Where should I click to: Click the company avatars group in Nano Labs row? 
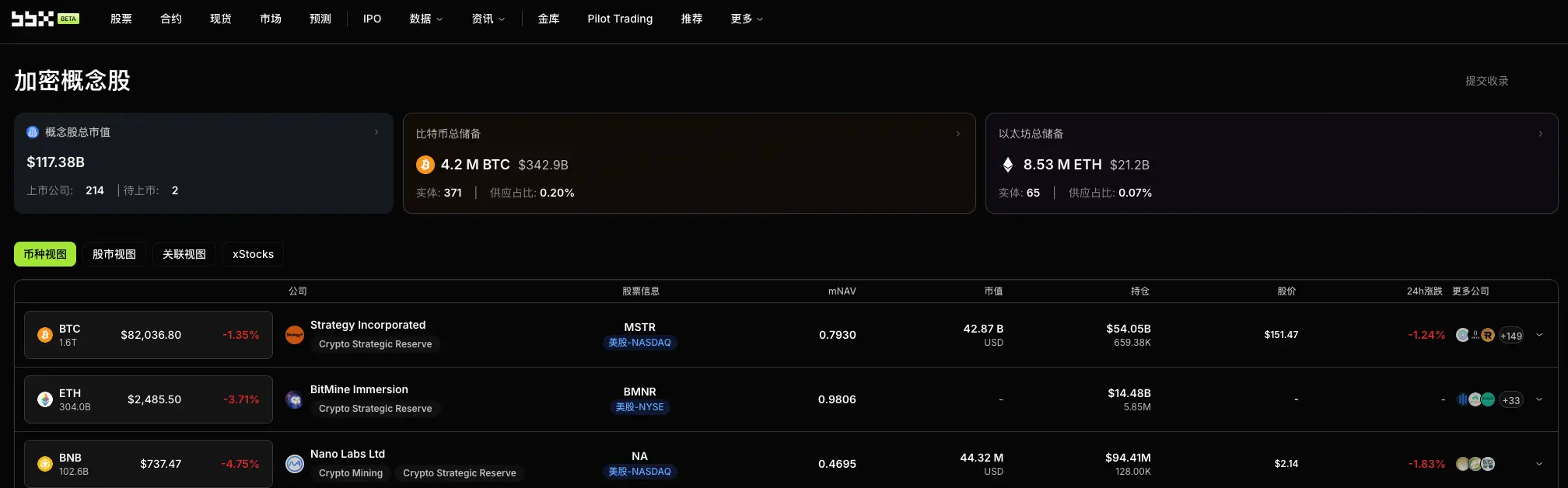pos(1475,464)
